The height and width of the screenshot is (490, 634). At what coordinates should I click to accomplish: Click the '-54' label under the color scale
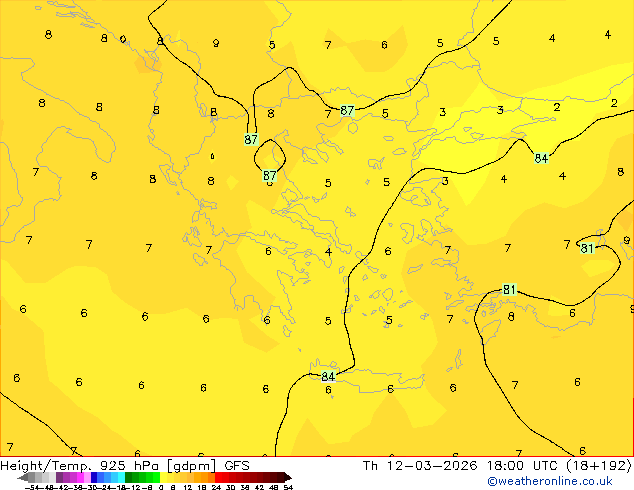click(32, 488)
